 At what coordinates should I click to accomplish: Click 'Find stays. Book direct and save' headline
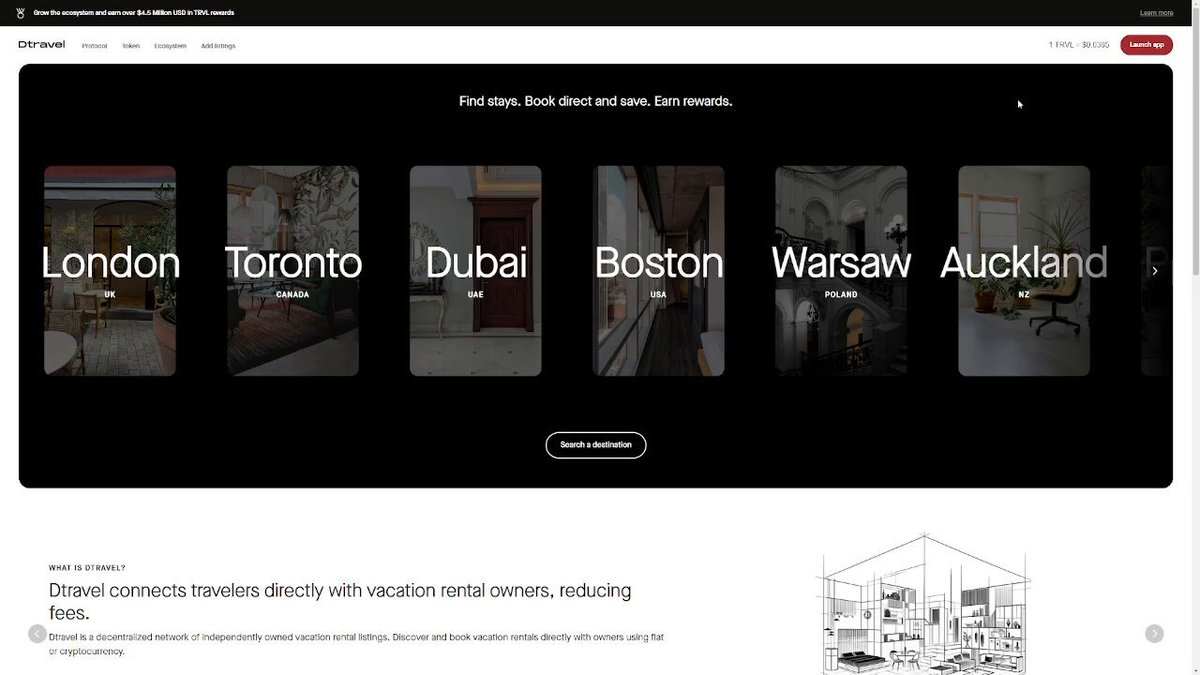click(596, 101)
